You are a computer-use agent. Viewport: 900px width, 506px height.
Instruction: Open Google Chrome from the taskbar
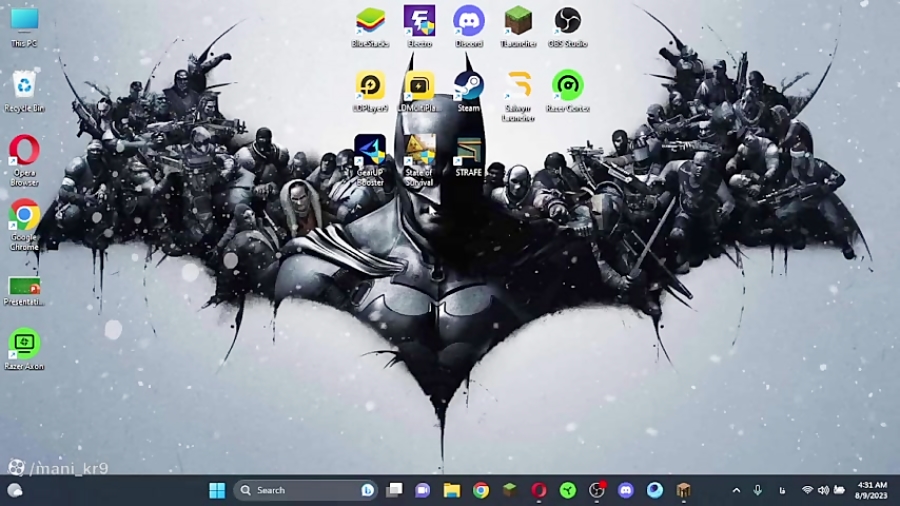pyautogui.click(x=481, y=491)
